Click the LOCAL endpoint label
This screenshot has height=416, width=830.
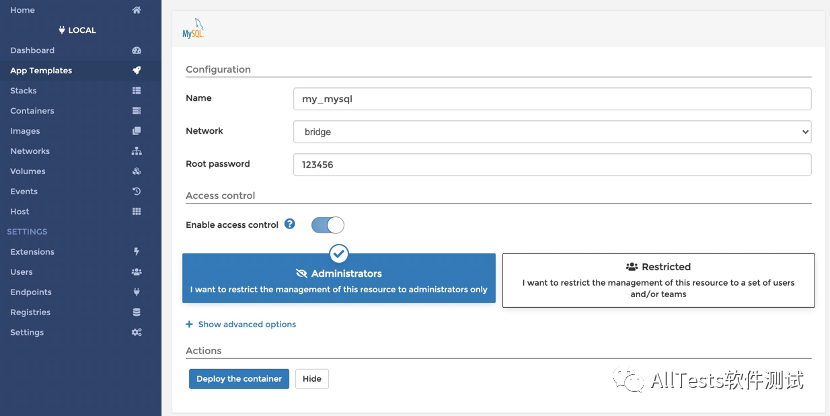82,30
